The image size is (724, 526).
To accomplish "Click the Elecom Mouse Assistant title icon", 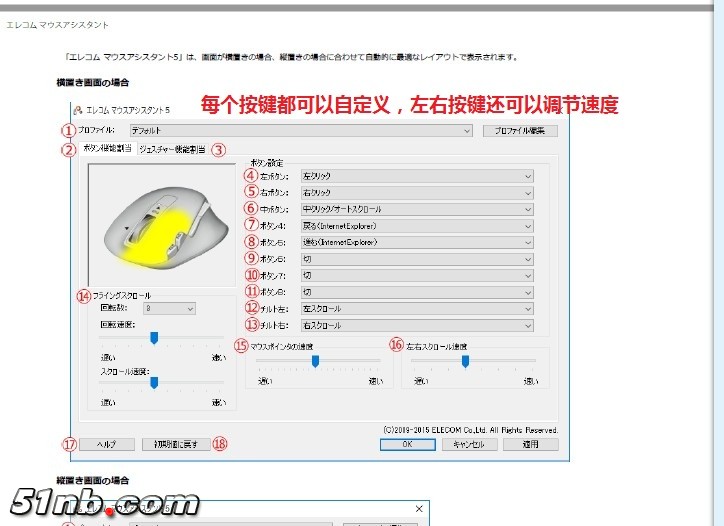I will (78, 110).
